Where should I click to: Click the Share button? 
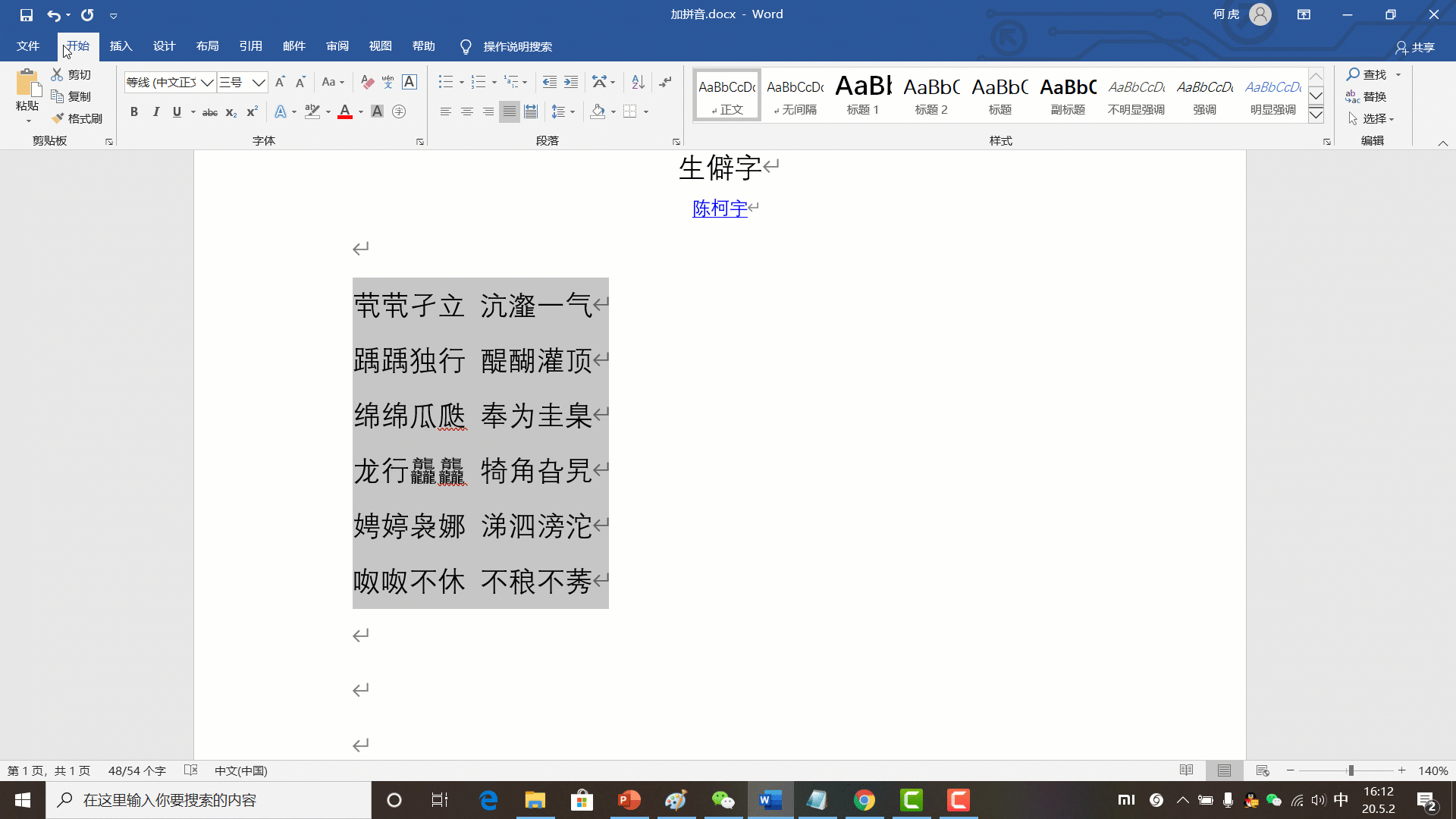coord(1415,47)
